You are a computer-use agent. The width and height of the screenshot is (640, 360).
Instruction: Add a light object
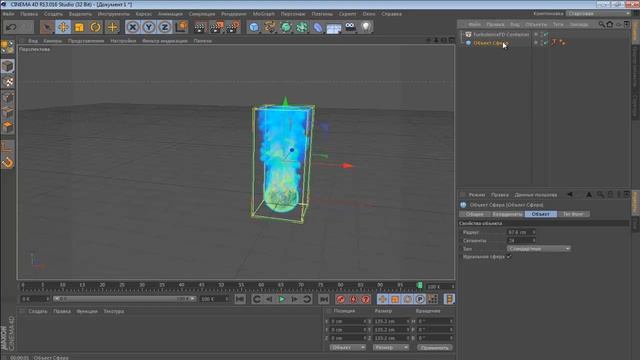pos(366,27)
